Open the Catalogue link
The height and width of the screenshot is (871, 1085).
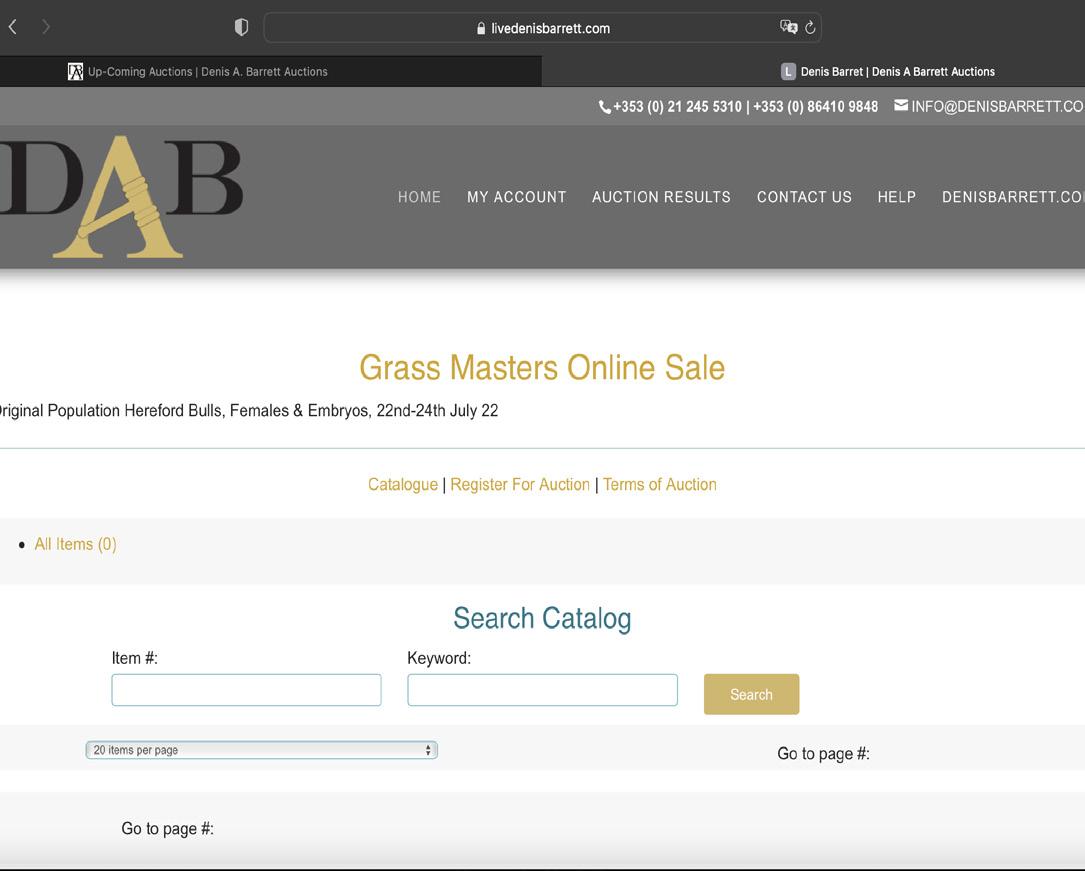point(403,484)
